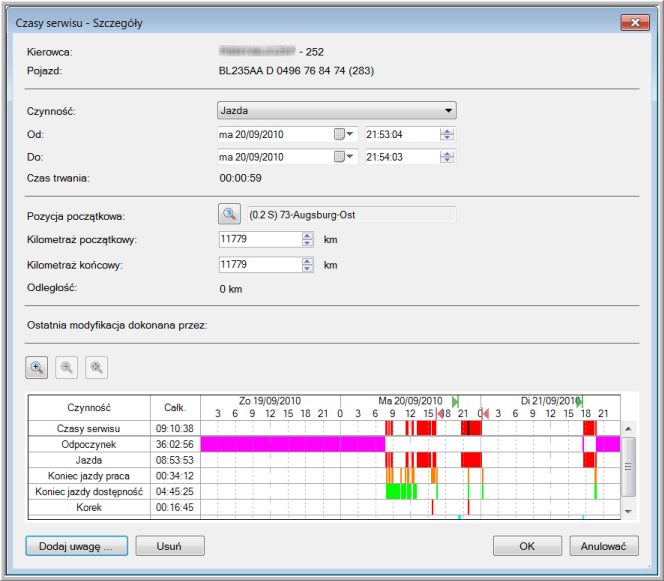This screenshot has height=581, width=664.
Task: Click the Usuń button
Action: 169,546
